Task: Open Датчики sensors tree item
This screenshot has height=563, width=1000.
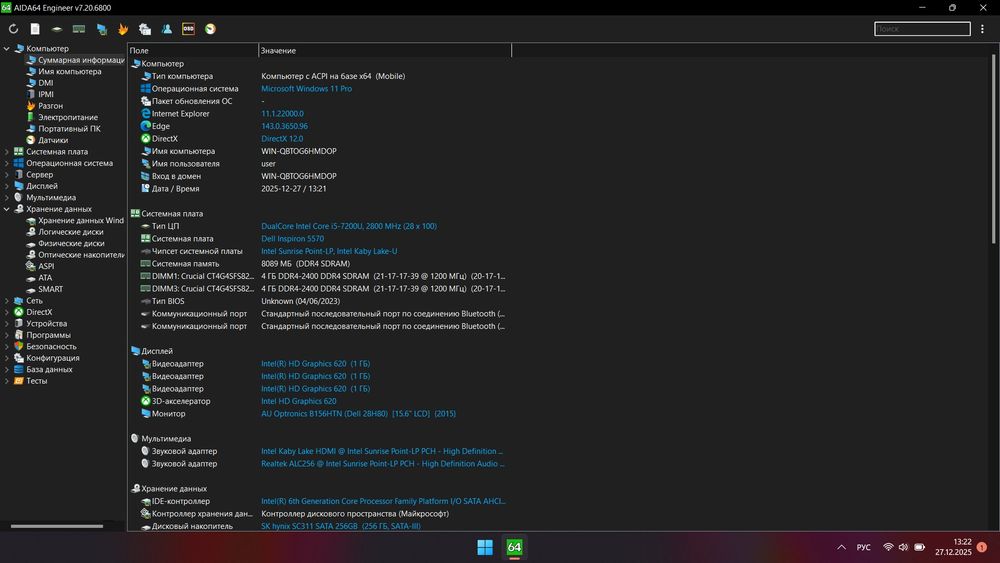Action: (47, 140)
